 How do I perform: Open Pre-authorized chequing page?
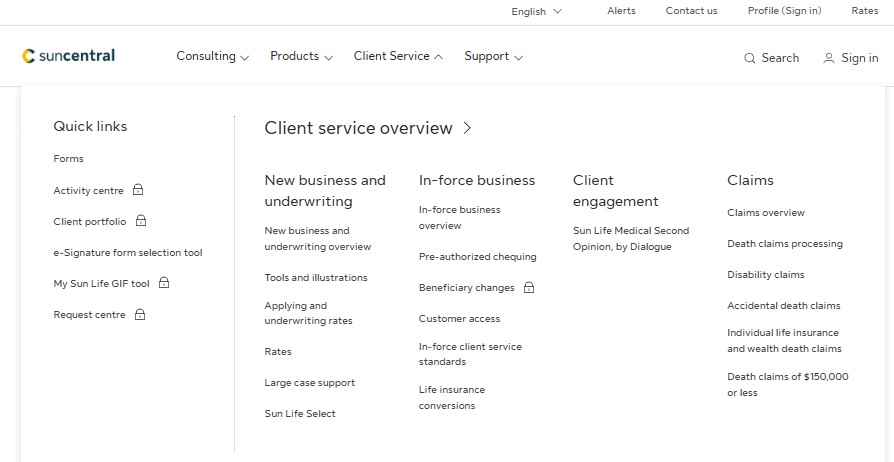pos(477,257)
